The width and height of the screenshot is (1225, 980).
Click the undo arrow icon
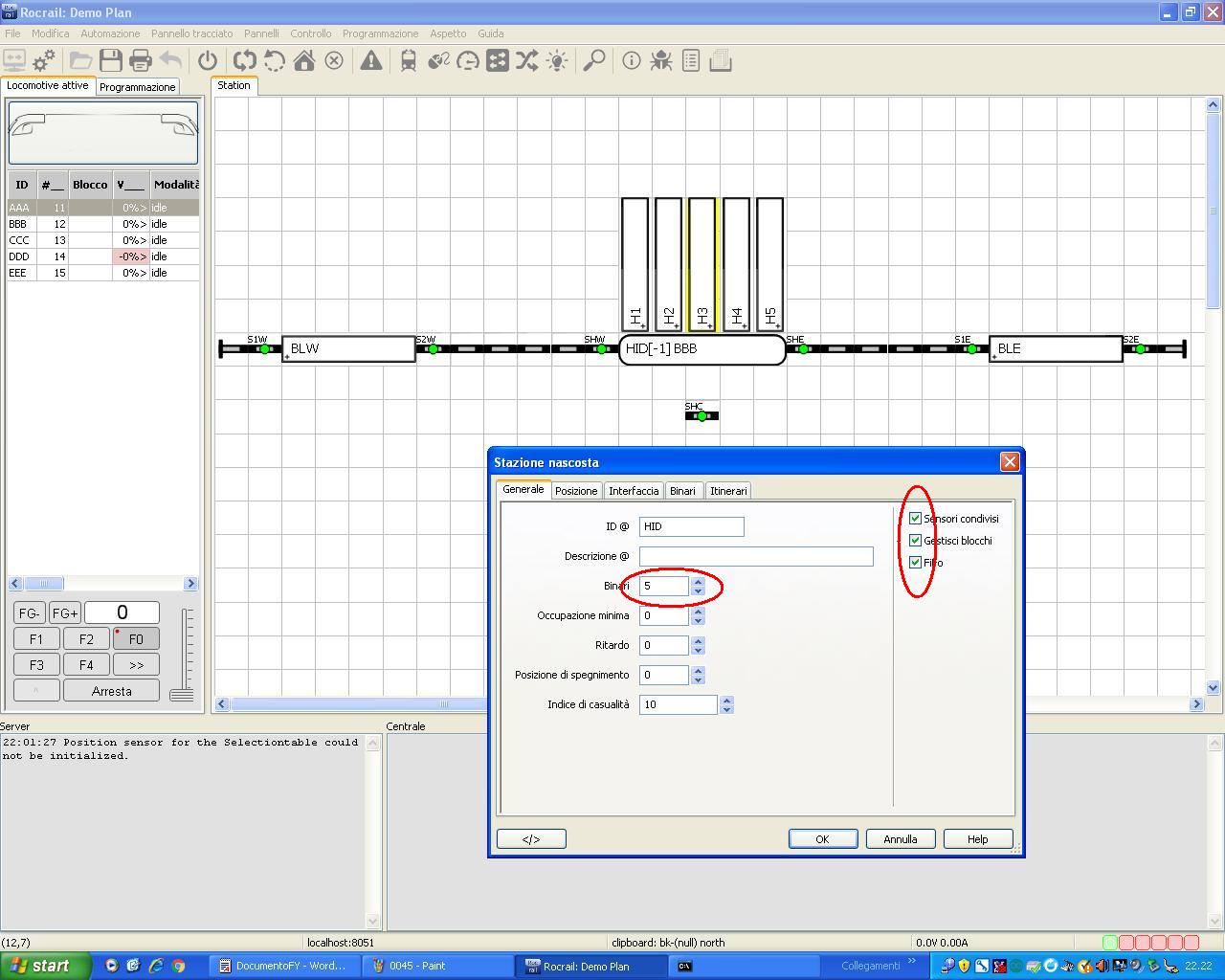[170, 61]
